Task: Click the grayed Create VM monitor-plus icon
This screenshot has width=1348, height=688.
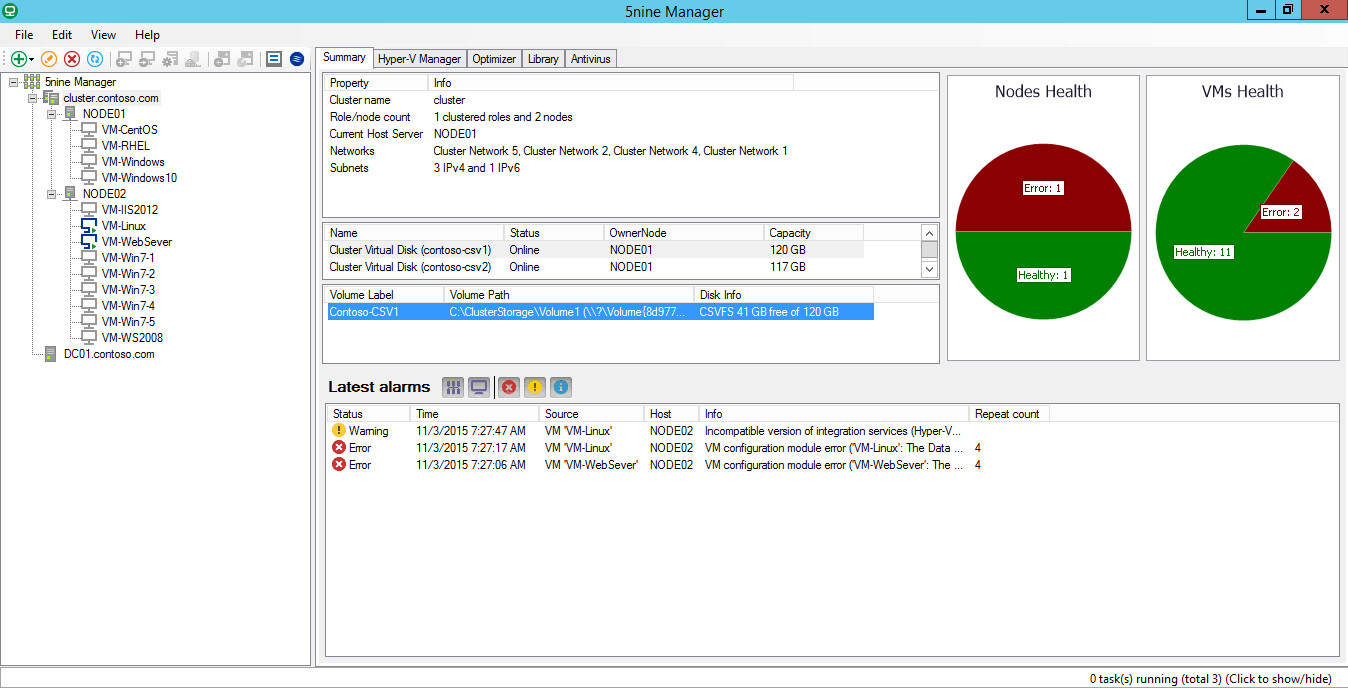Action: pyautogui.click(x=124, y=59)
